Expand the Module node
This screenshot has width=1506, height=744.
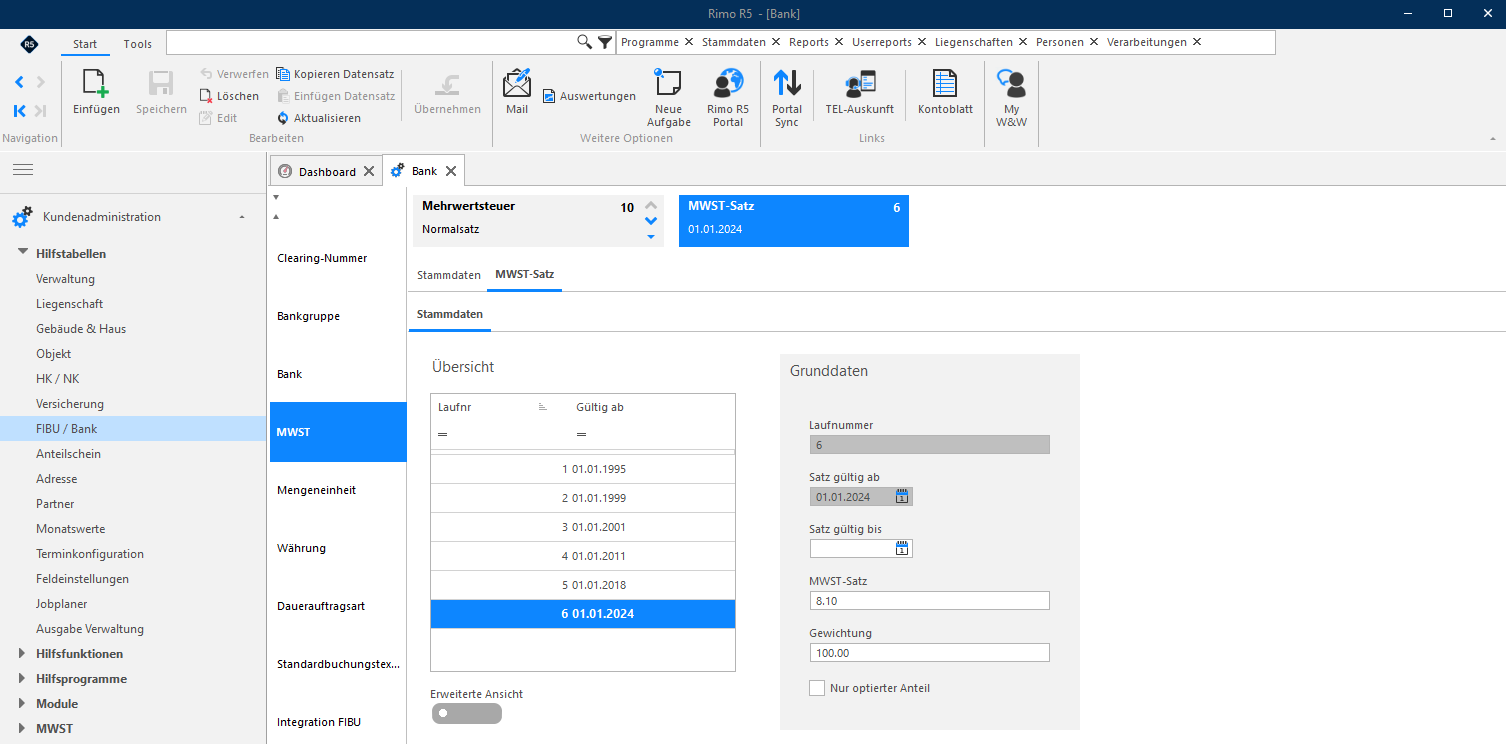22,704
